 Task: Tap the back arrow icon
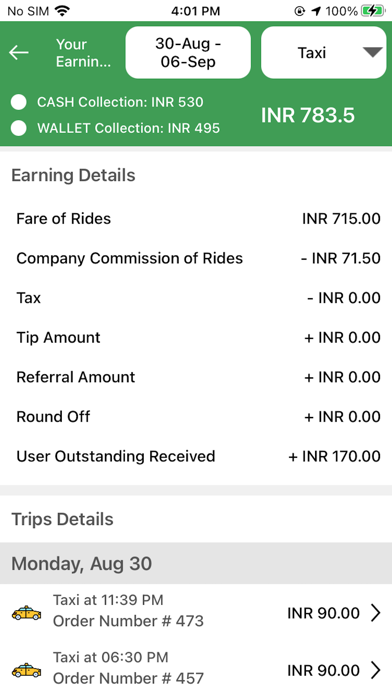tap(19, 53)
